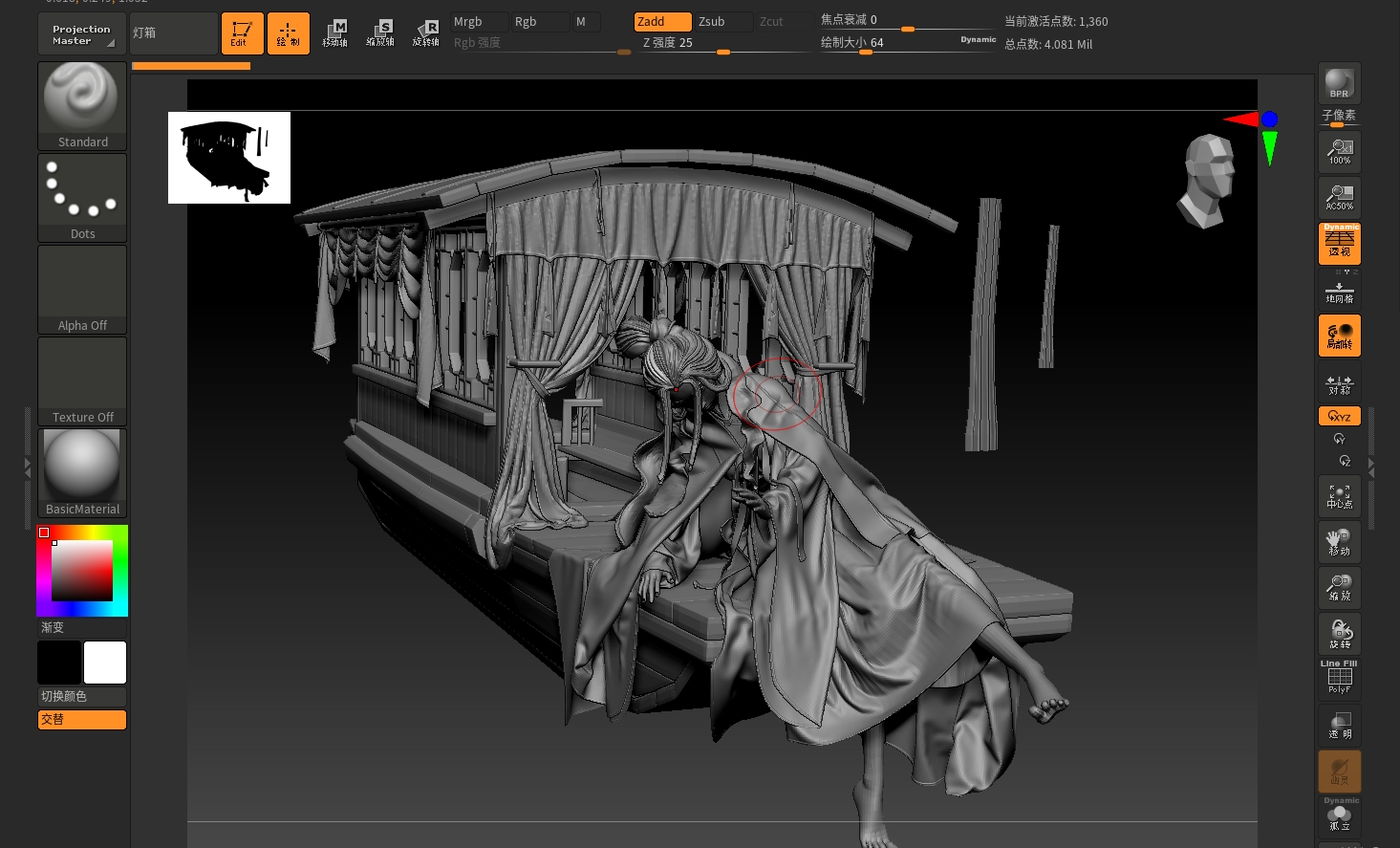Image resolution: width=1400 pixels, height=848 pixels.
Task: Click the head-shaped view orientation gizmo
Action: [1207, 181]
